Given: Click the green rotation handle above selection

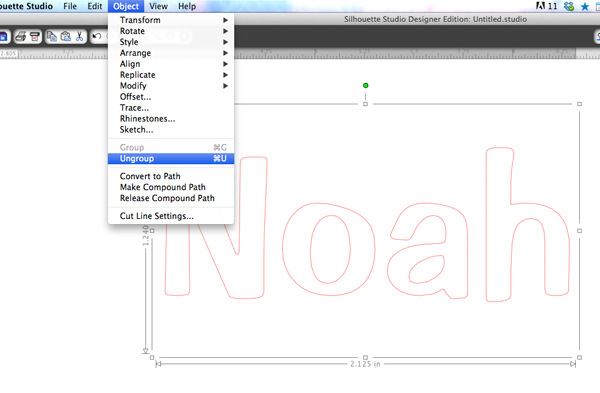Looking at the screenshot, I should pos(365,85).
